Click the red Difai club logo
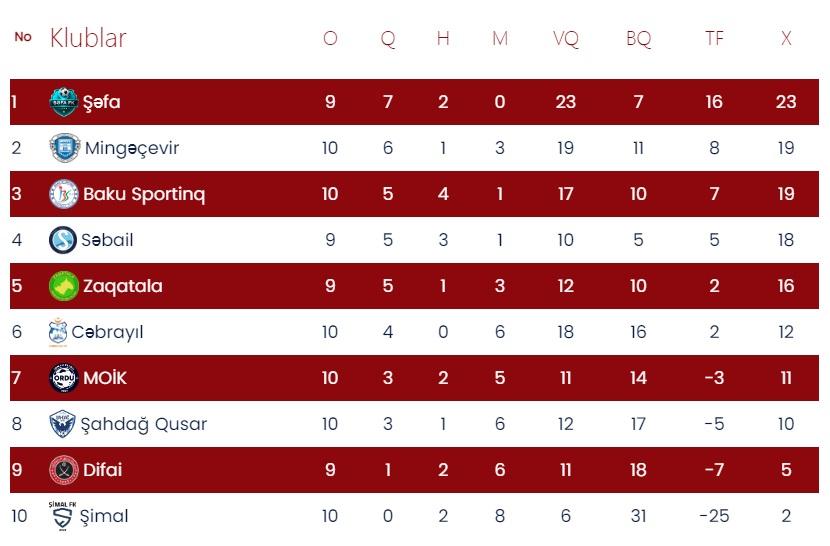 pos(64,470)
